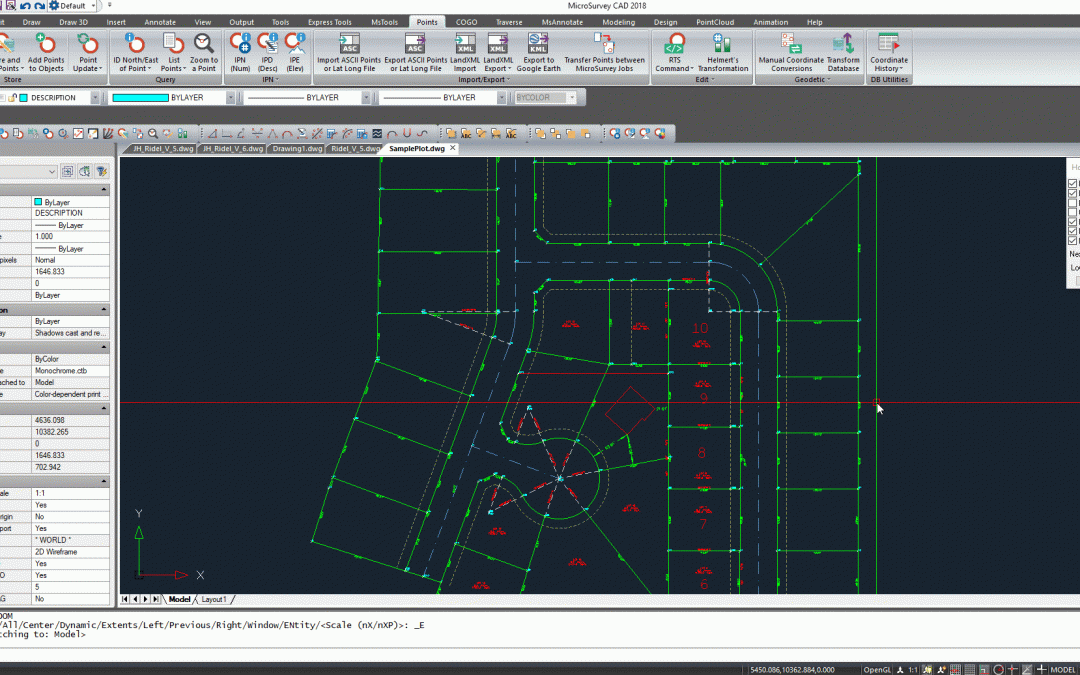Image resolution: width=1080 pixels, height=675 pixels.
Task: Uncheck the last checked box in right panel
Action: pyautogui.click(x=1074, y=240)
